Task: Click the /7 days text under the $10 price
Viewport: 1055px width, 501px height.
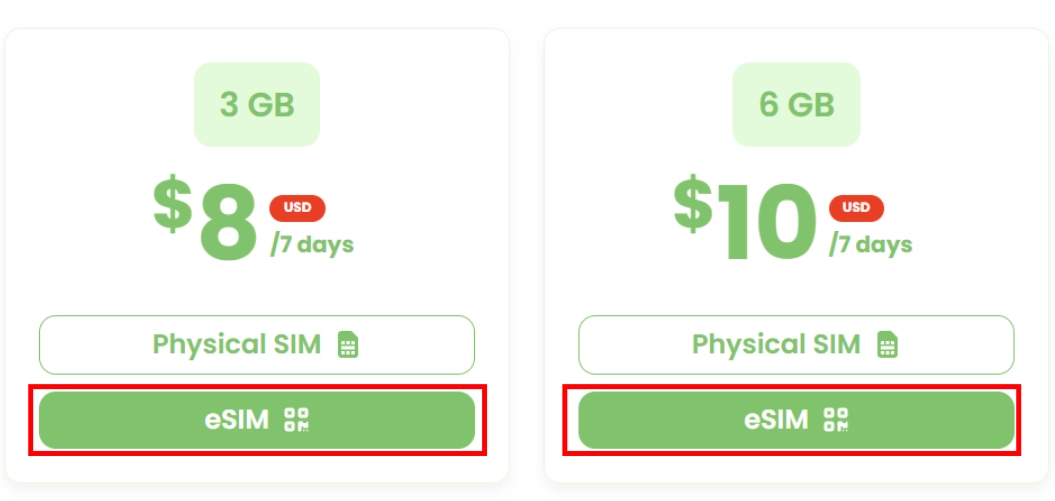Action: (870, 244)
